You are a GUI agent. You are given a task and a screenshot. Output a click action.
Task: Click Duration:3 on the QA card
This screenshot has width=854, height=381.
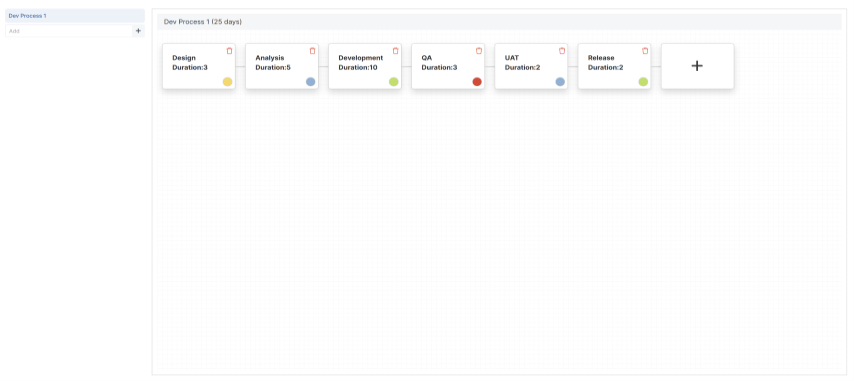pyautogui.click(x=440, y=67)
